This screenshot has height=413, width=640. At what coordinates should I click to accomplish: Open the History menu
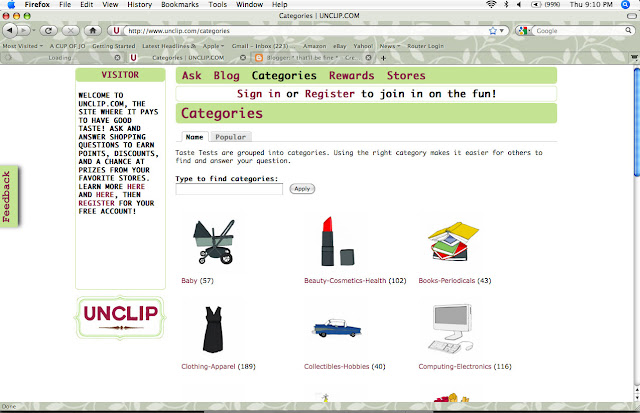pyautogui.click(x=139, y=4)
